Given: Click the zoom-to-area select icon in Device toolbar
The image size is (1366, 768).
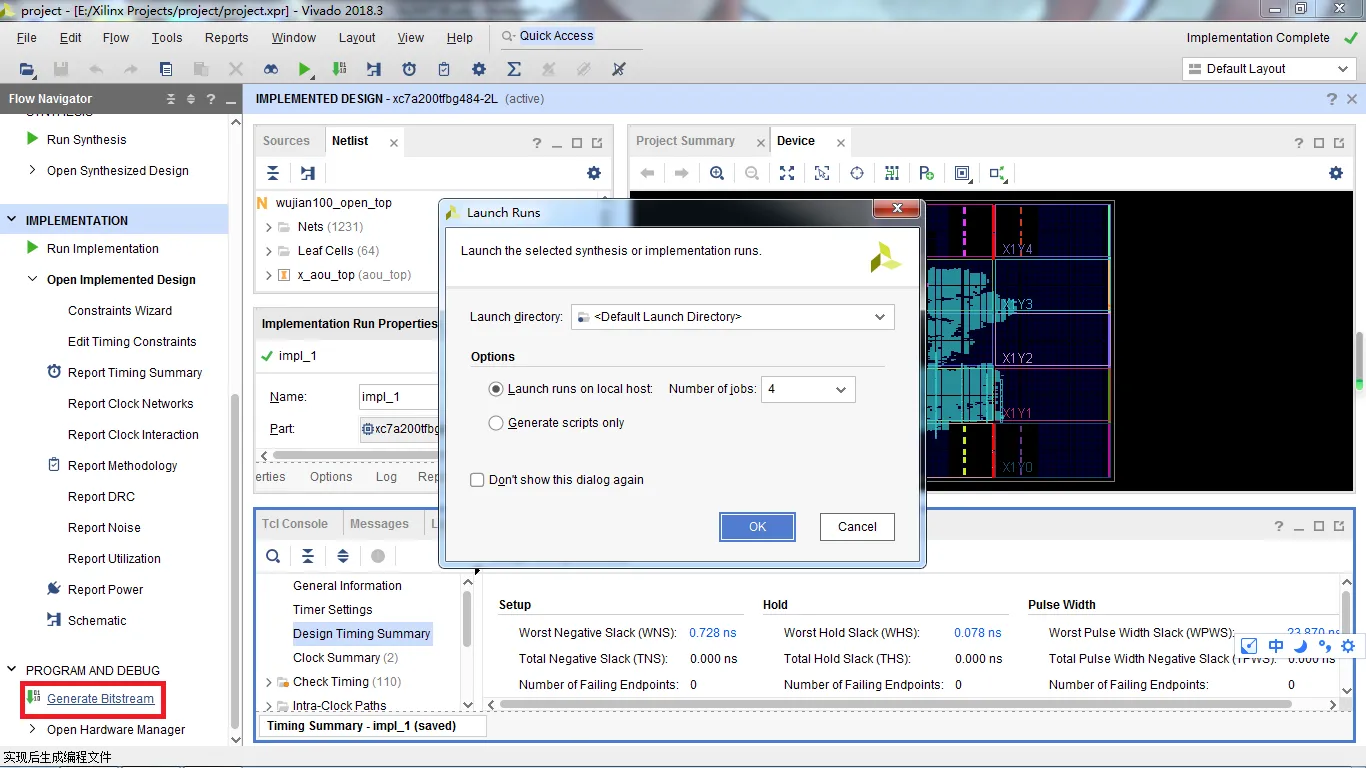Looking at the screenshot, I should 822,173.
